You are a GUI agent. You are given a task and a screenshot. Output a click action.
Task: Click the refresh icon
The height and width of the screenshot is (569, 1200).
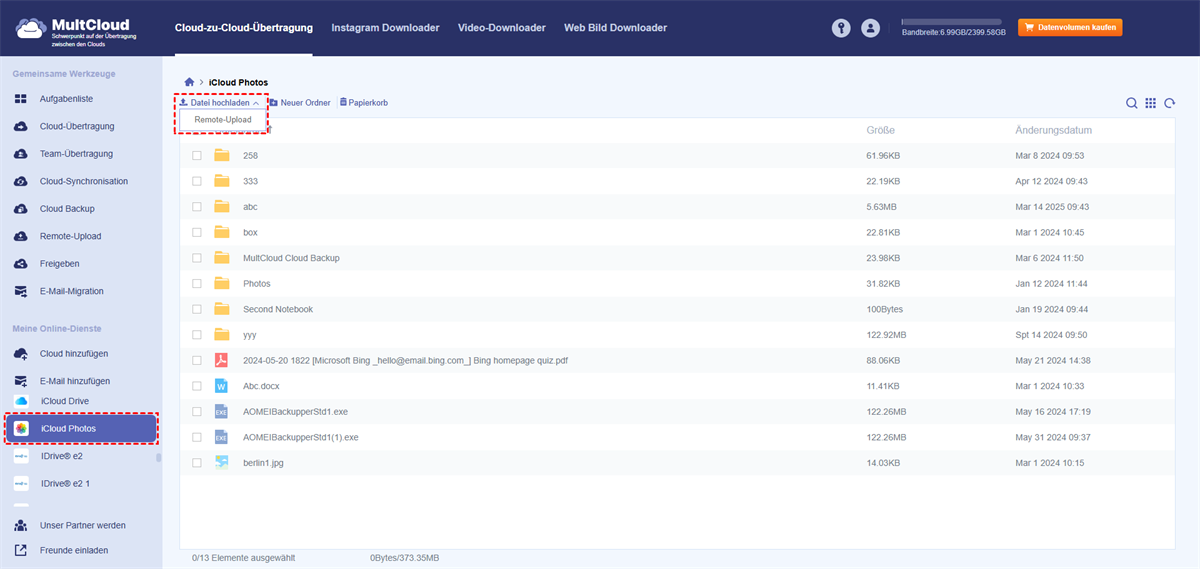[x=1169, y=103]
